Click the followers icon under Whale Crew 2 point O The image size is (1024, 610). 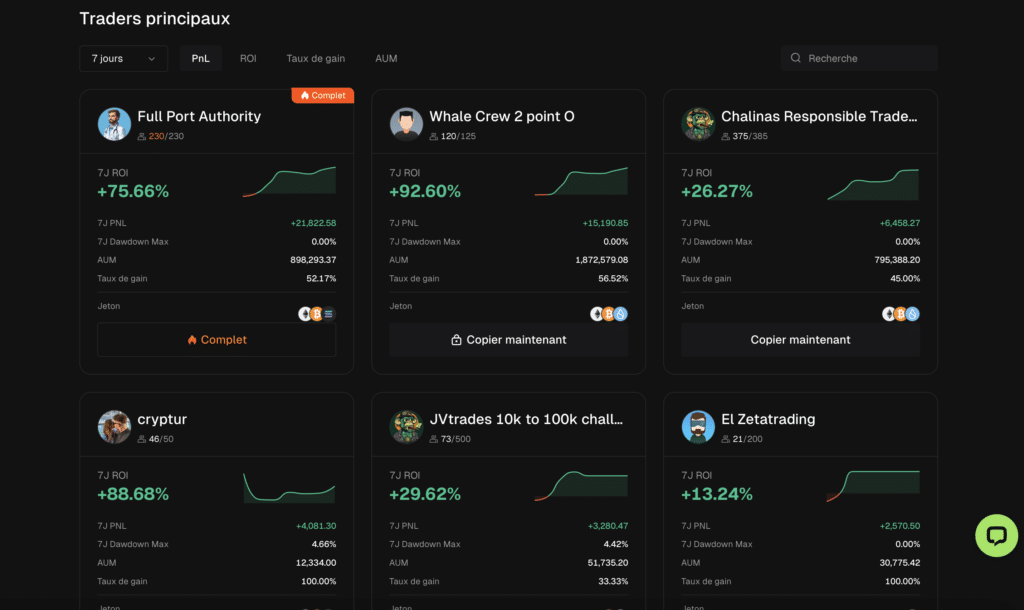434,136
